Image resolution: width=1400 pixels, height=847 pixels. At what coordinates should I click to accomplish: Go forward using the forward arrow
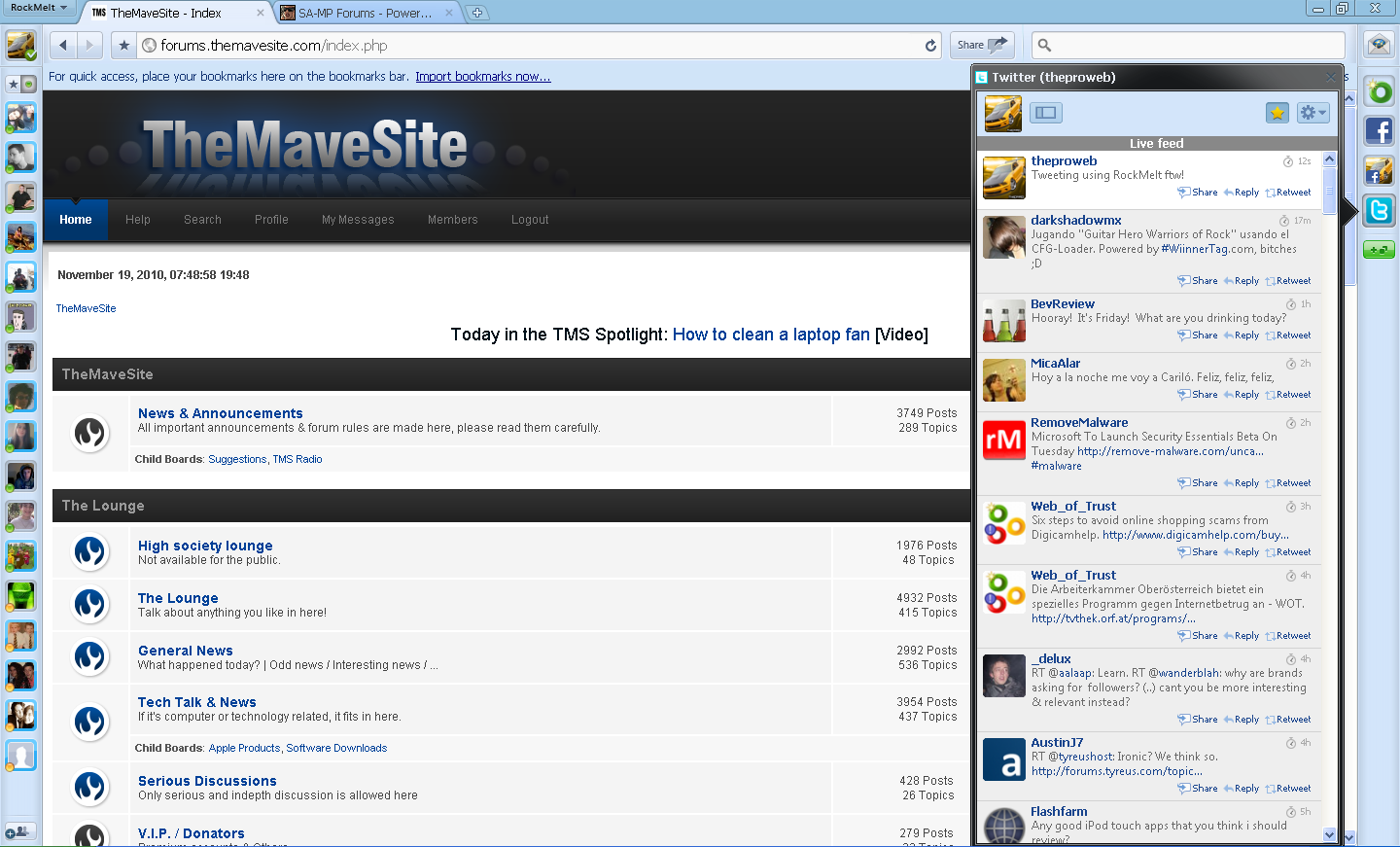point(89,45)
